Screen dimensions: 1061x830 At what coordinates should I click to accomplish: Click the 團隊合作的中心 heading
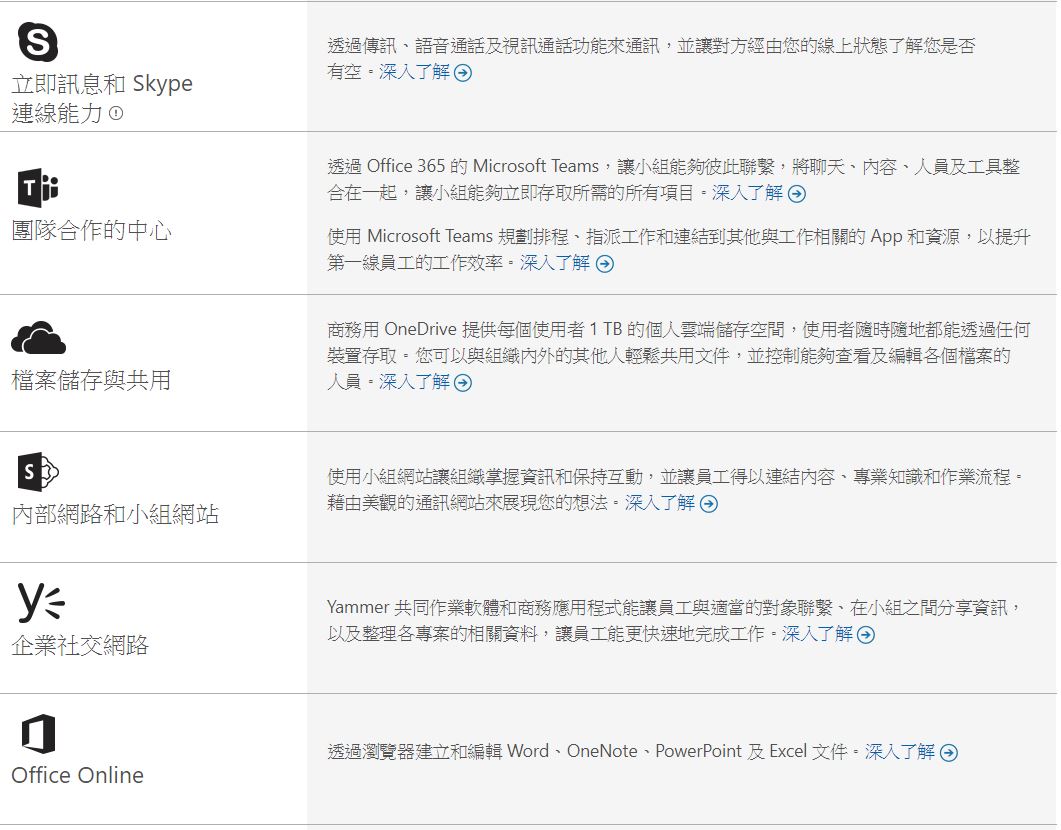[92, 231]
